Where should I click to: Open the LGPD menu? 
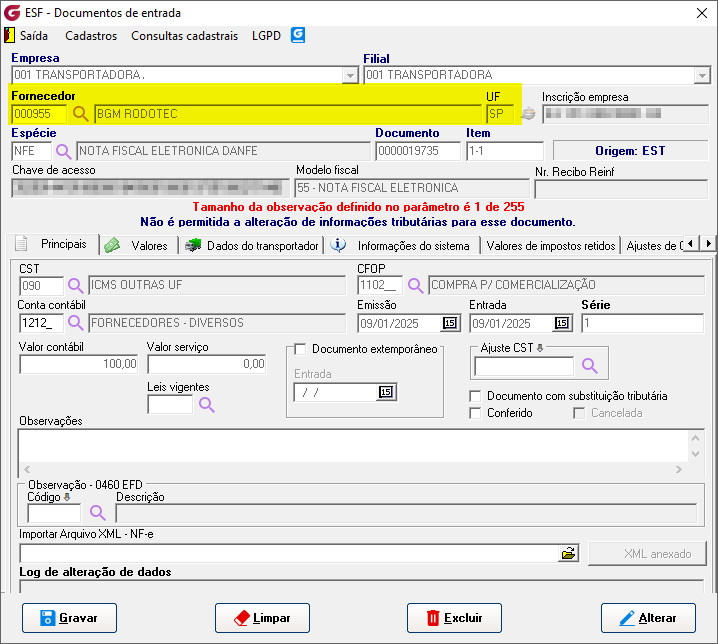coord(266,36)
